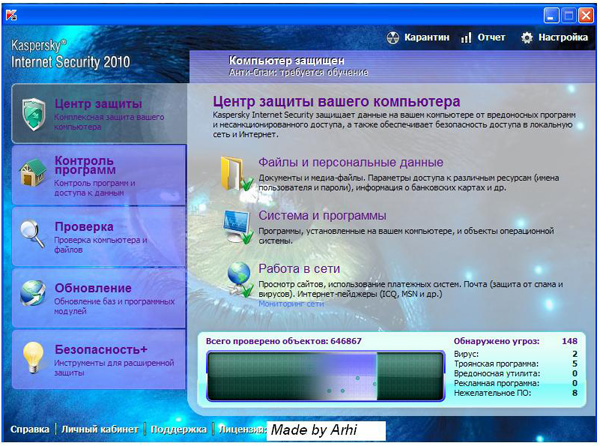Click the gear Settings icon
600x446 pixels.
527,37
